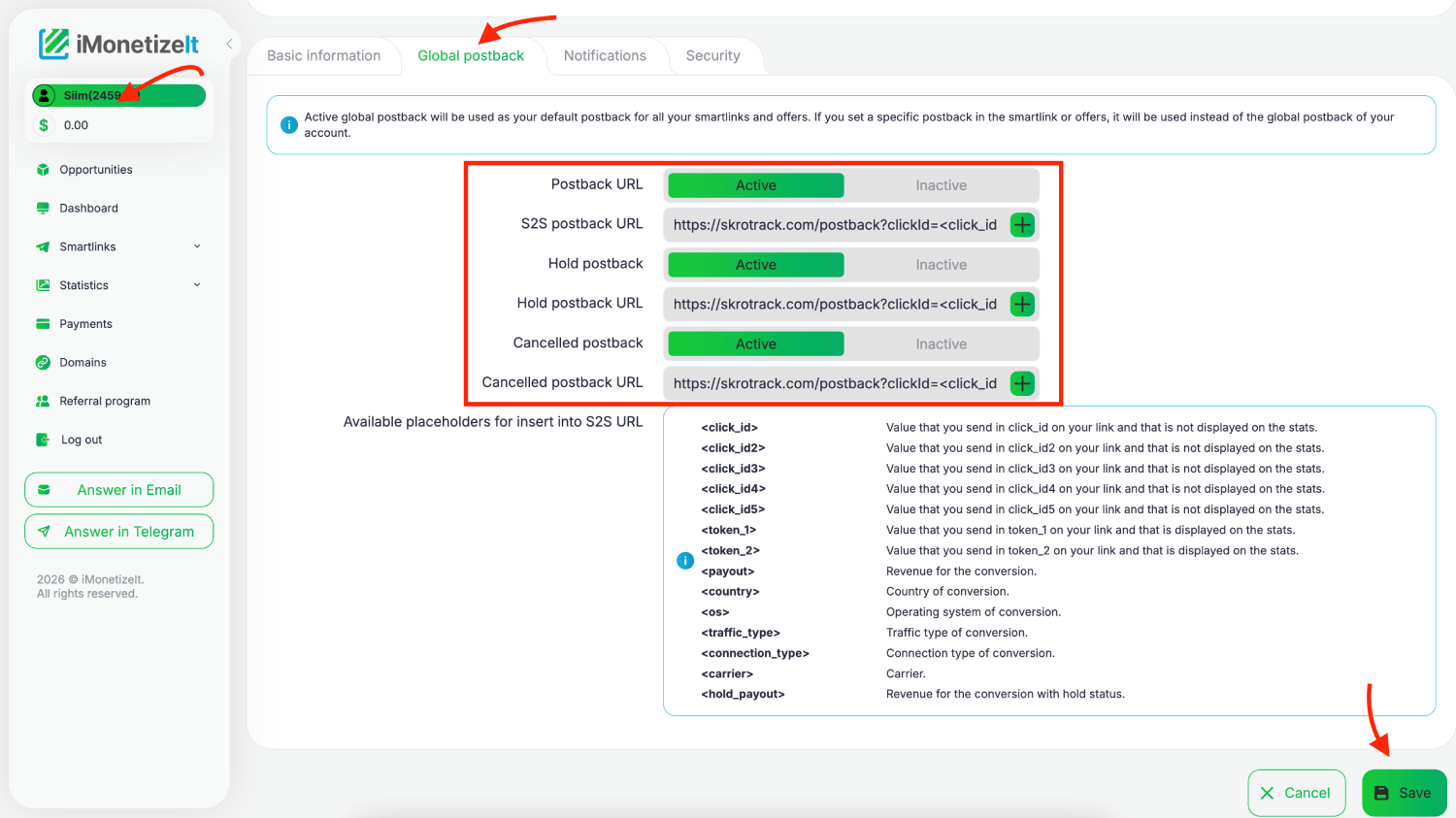This screenshot has height=818, width=1456.
Task: Click the Smartlinks paper plane icon
Action: (43, 246)
